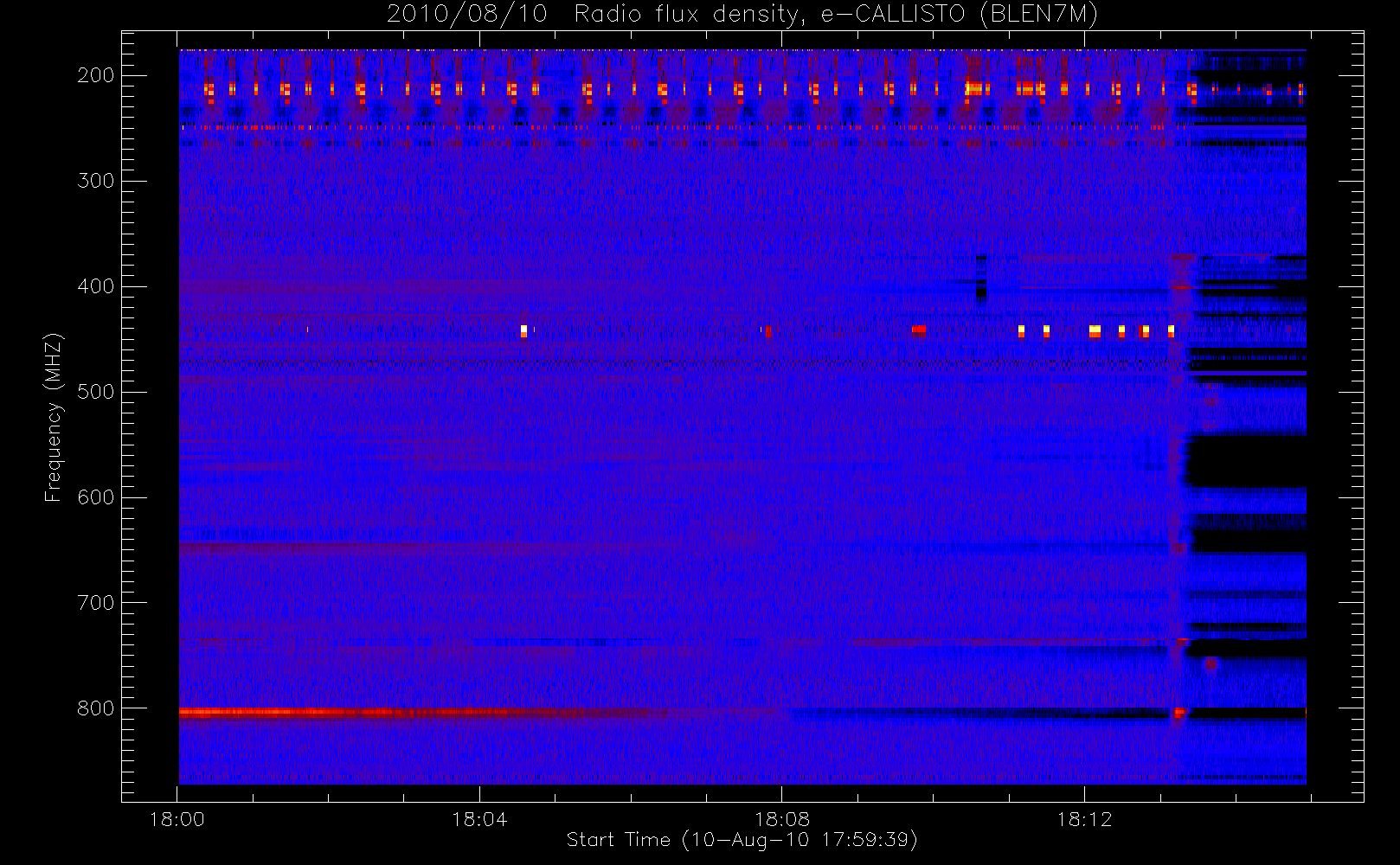Click the 18:12 time tick label
Screen dimensions: 1400x865
1083,819
